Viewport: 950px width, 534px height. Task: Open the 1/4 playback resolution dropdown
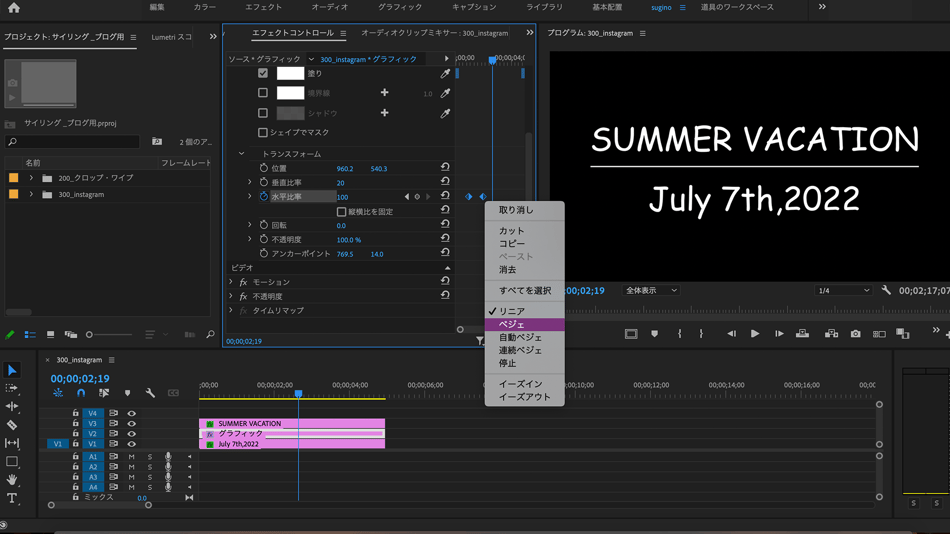point(843,290)
